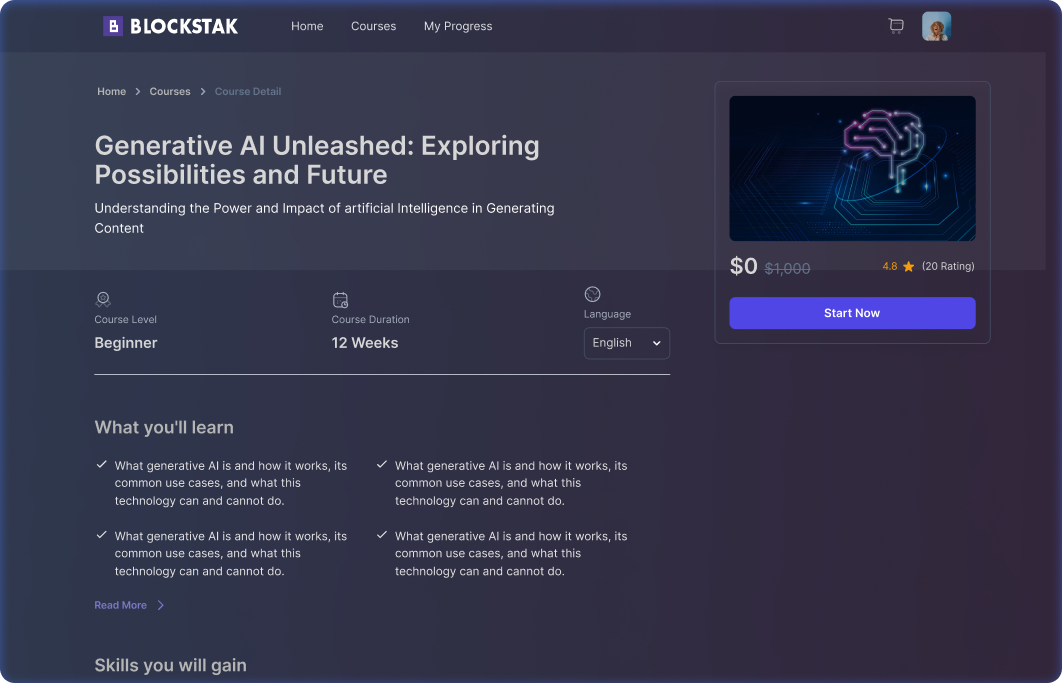Click the first checkmark in What you'll learn
This screenshot has width=1062, height=683.
point(101,465)
